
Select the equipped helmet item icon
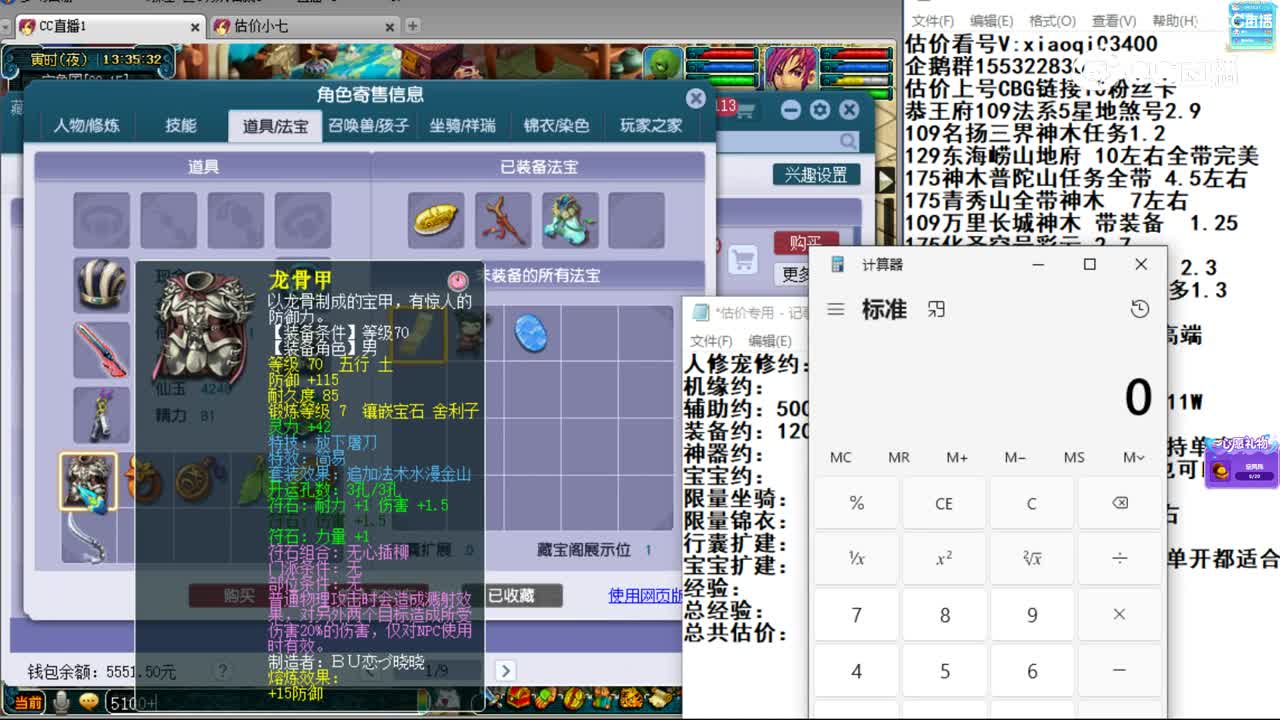click(101, 285)
